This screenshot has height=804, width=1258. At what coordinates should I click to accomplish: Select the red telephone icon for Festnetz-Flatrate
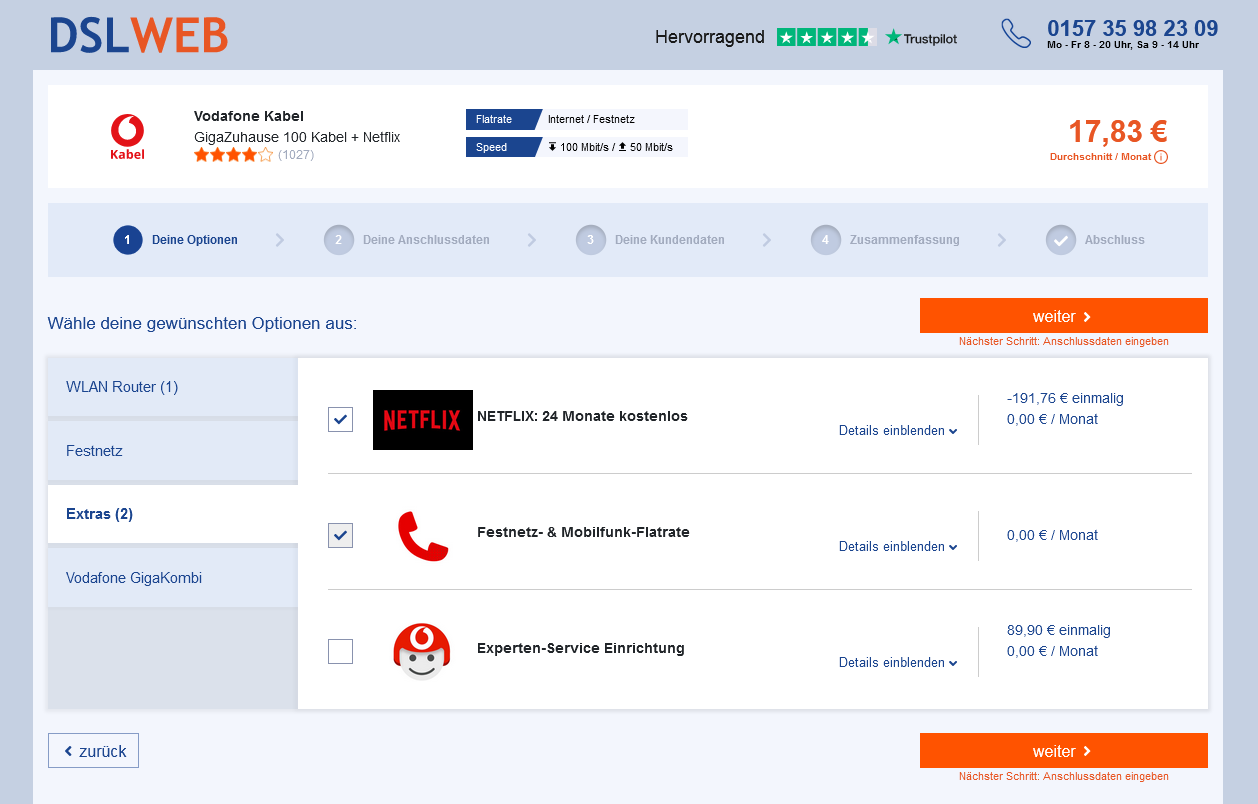(x=422, y=534)
